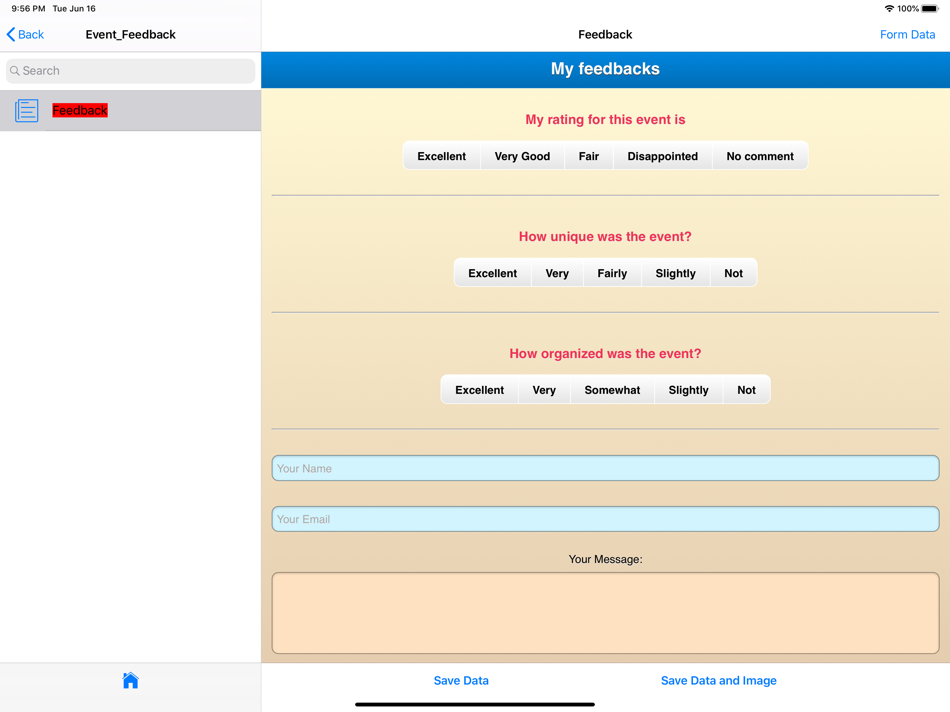950x712 pixels.
Task: Choose Fair for event rating
Action: point(589,156)
